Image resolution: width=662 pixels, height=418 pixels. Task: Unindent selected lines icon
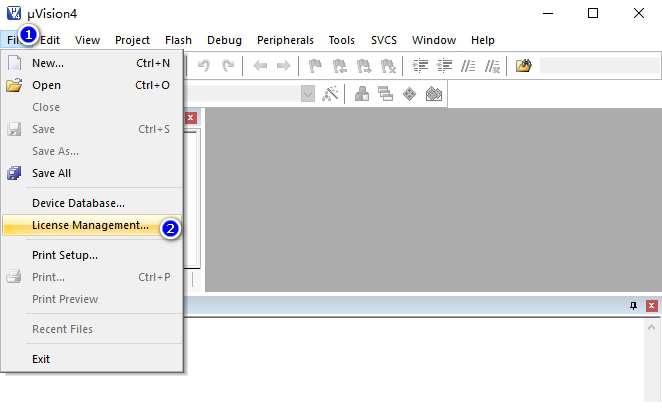tap(444, 66)
